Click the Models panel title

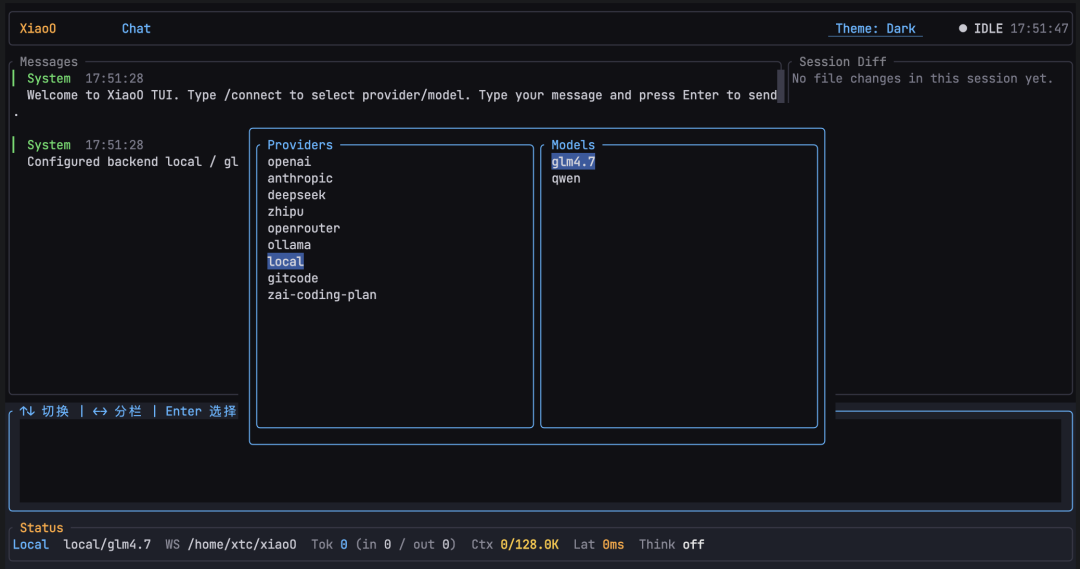pos(573,145)
